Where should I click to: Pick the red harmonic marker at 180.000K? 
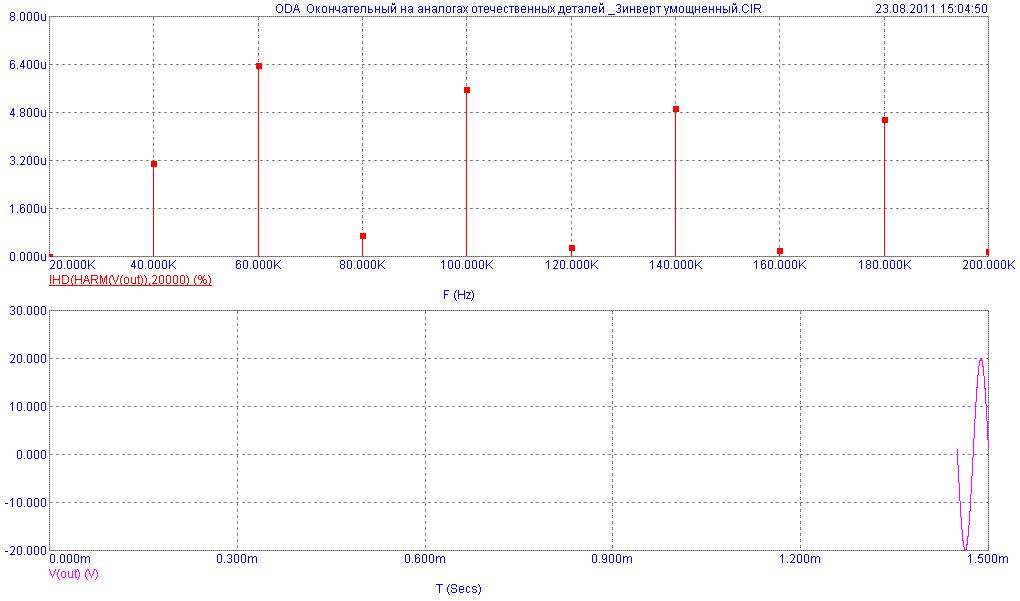point(885,120)
